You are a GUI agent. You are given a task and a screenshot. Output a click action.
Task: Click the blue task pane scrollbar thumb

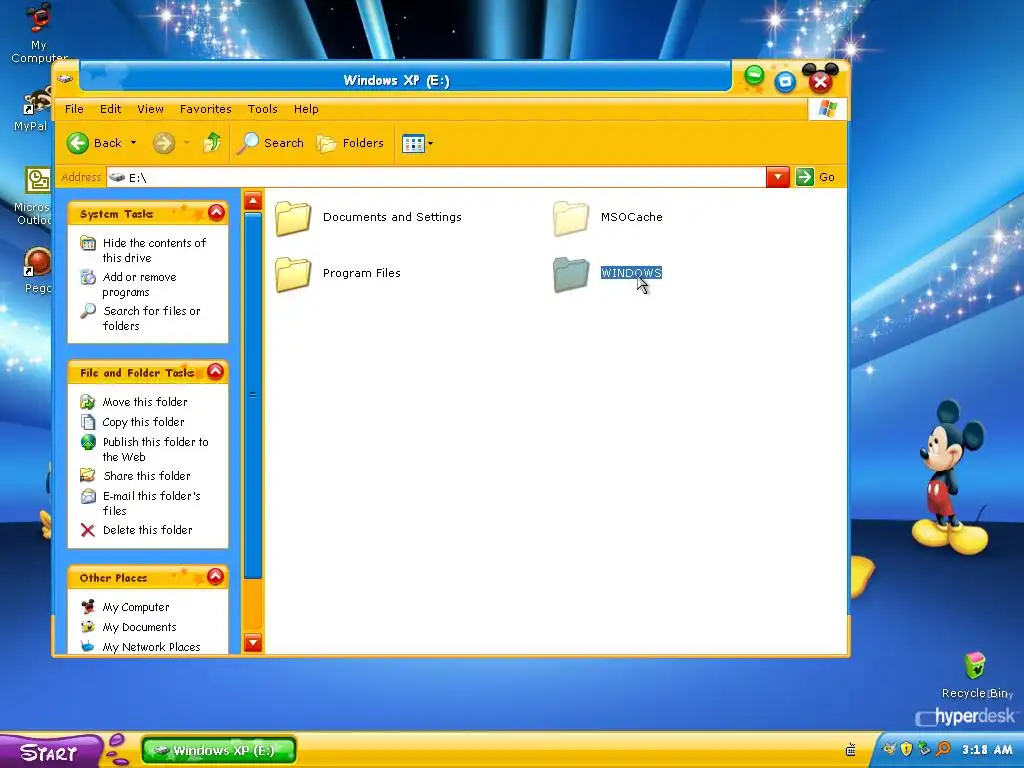(x=253, y=395)
